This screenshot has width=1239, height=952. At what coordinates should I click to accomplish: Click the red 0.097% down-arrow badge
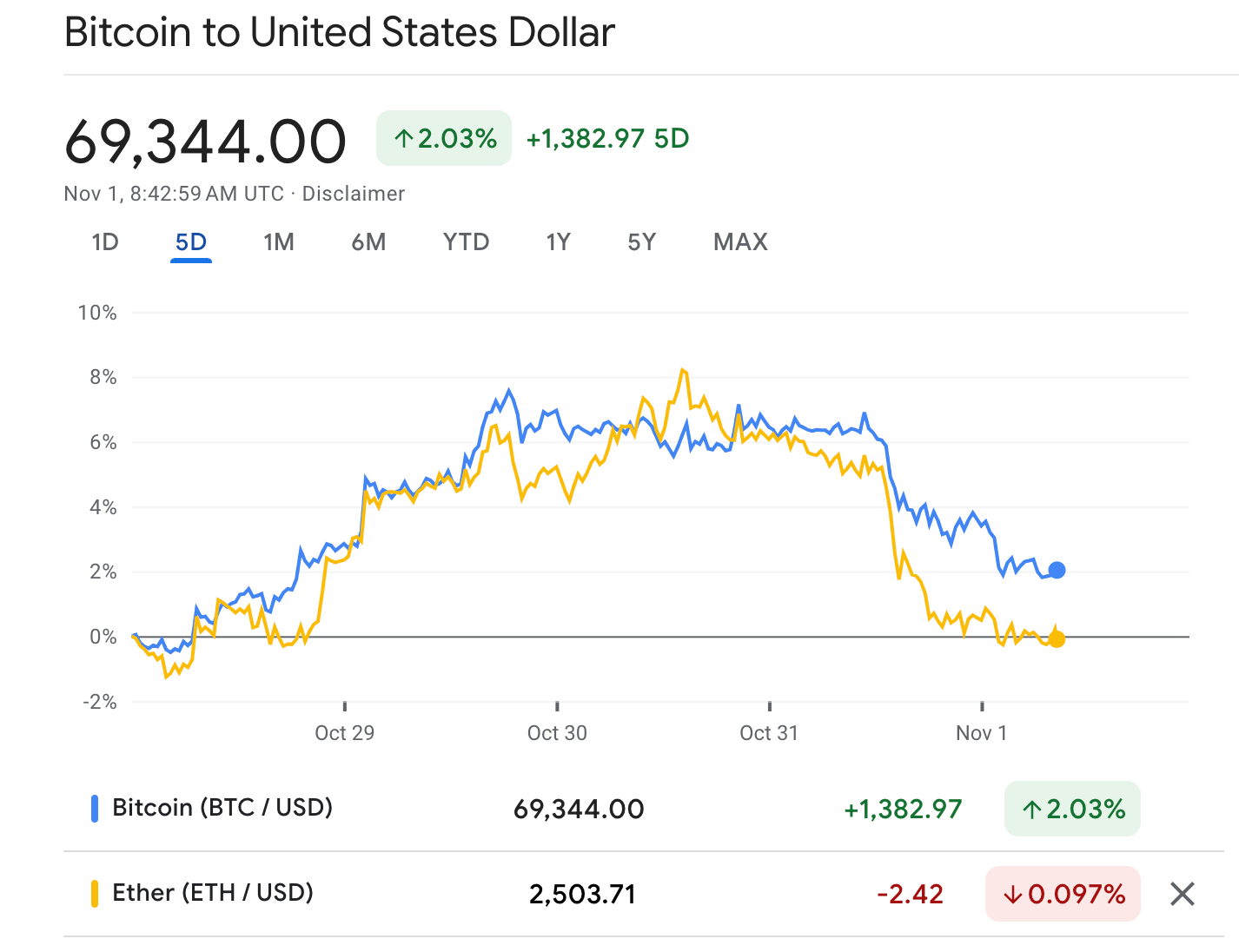1063,894
